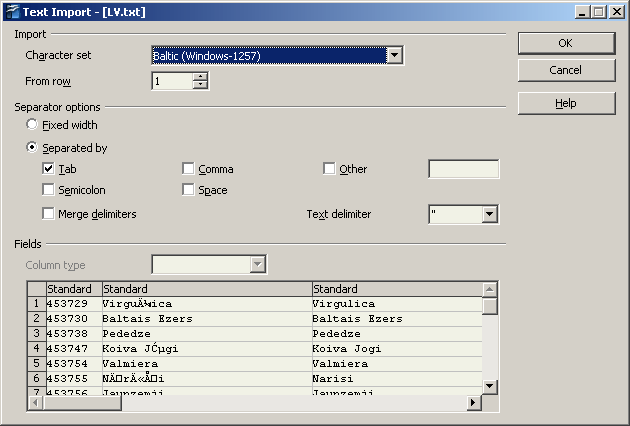
Task: Increase the From row value
Action: pyautogui.click(x=200, y=77)
